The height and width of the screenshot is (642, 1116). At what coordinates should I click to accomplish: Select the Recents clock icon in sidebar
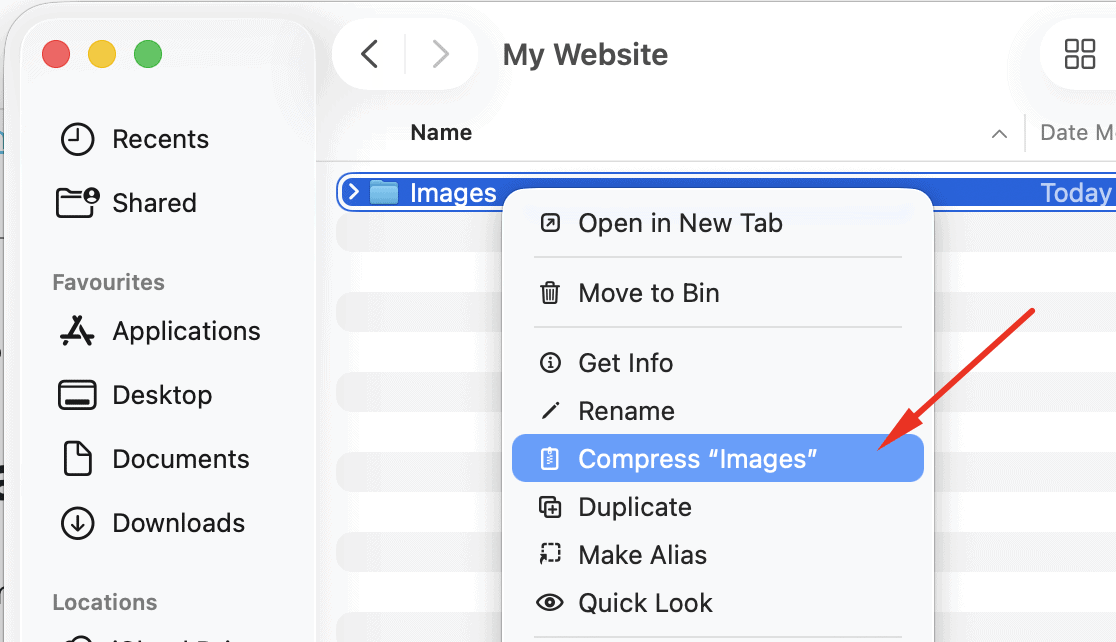tap(77, 139)
